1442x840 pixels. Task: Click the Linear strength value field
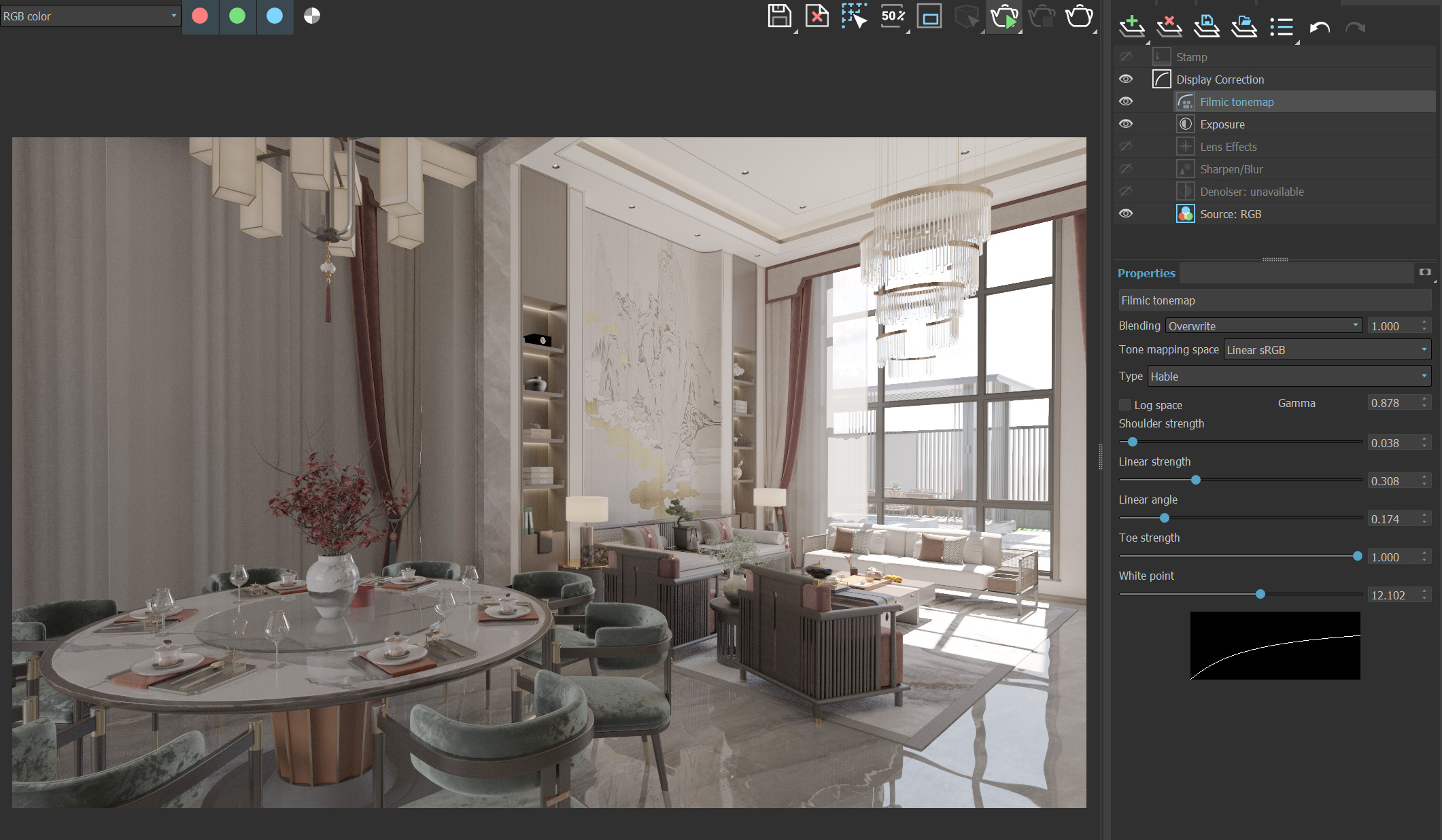click(x=1393, y=481)
